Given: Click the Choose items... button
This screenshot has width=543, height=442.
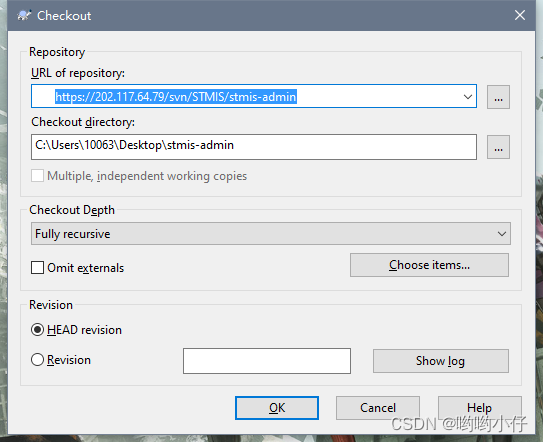Looking at the screenshot, I should pos(429,265).
